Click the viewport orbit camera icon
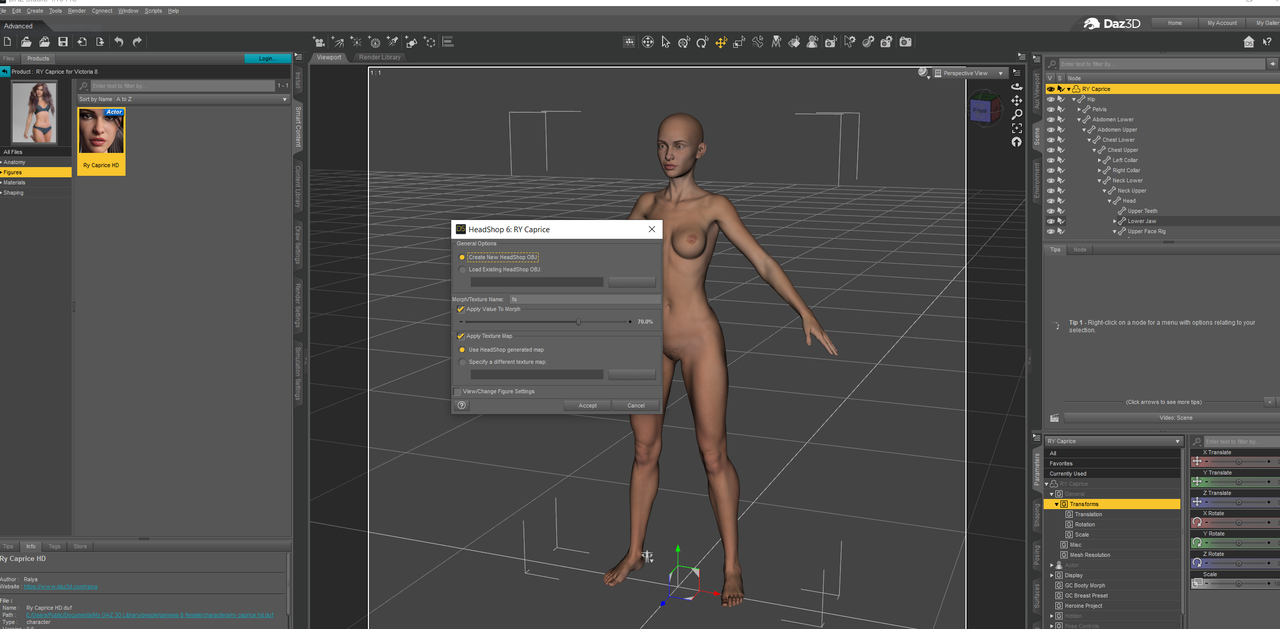 pos(1017,87)
